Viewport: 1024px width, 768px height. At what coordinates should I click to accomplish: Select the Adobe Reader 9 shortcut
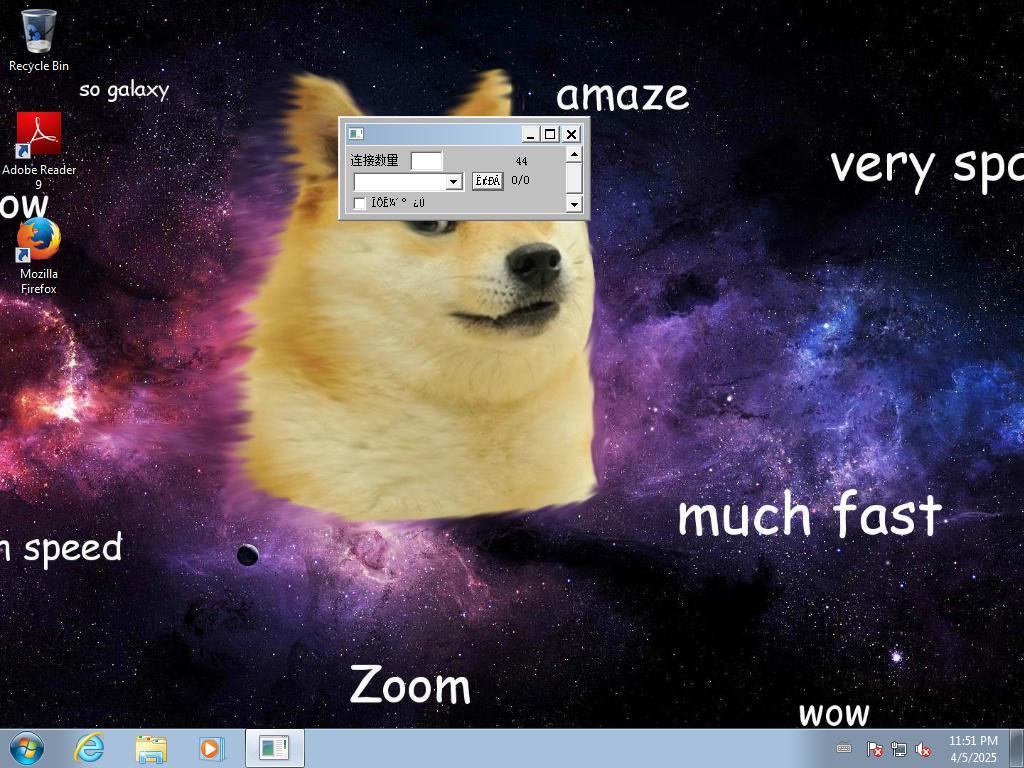tap(39, 150)
